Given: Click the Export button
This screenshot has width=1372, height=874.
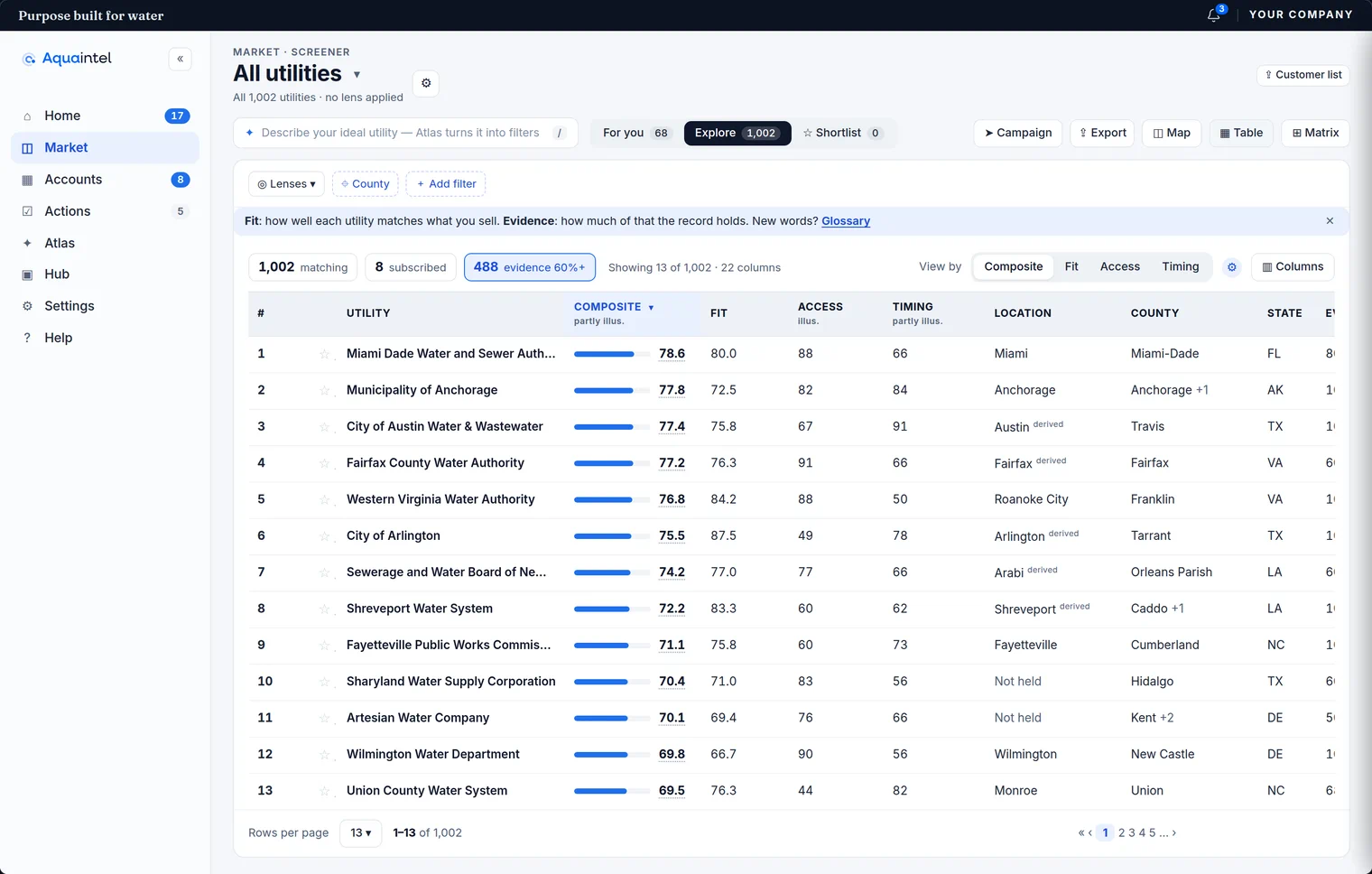Looking at the screenshot, I should click(x=1103, y=133).
